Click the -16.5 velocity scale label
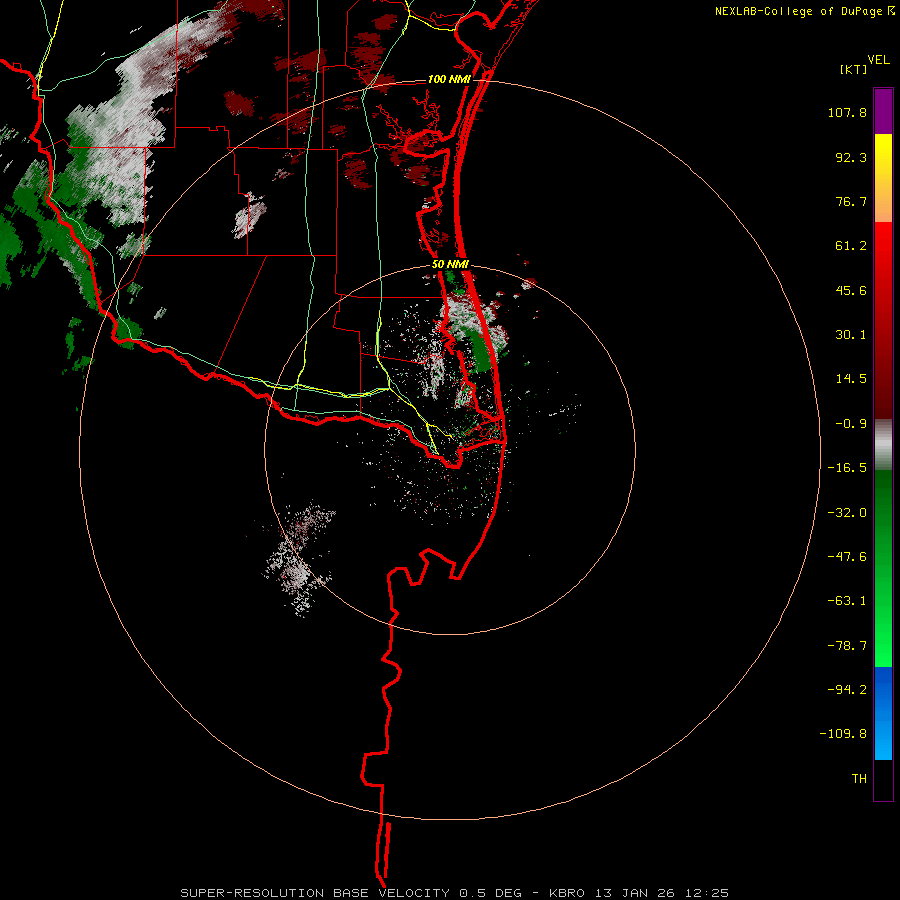Viewport: 900px width, 900px height. click(x=847, y=468)
